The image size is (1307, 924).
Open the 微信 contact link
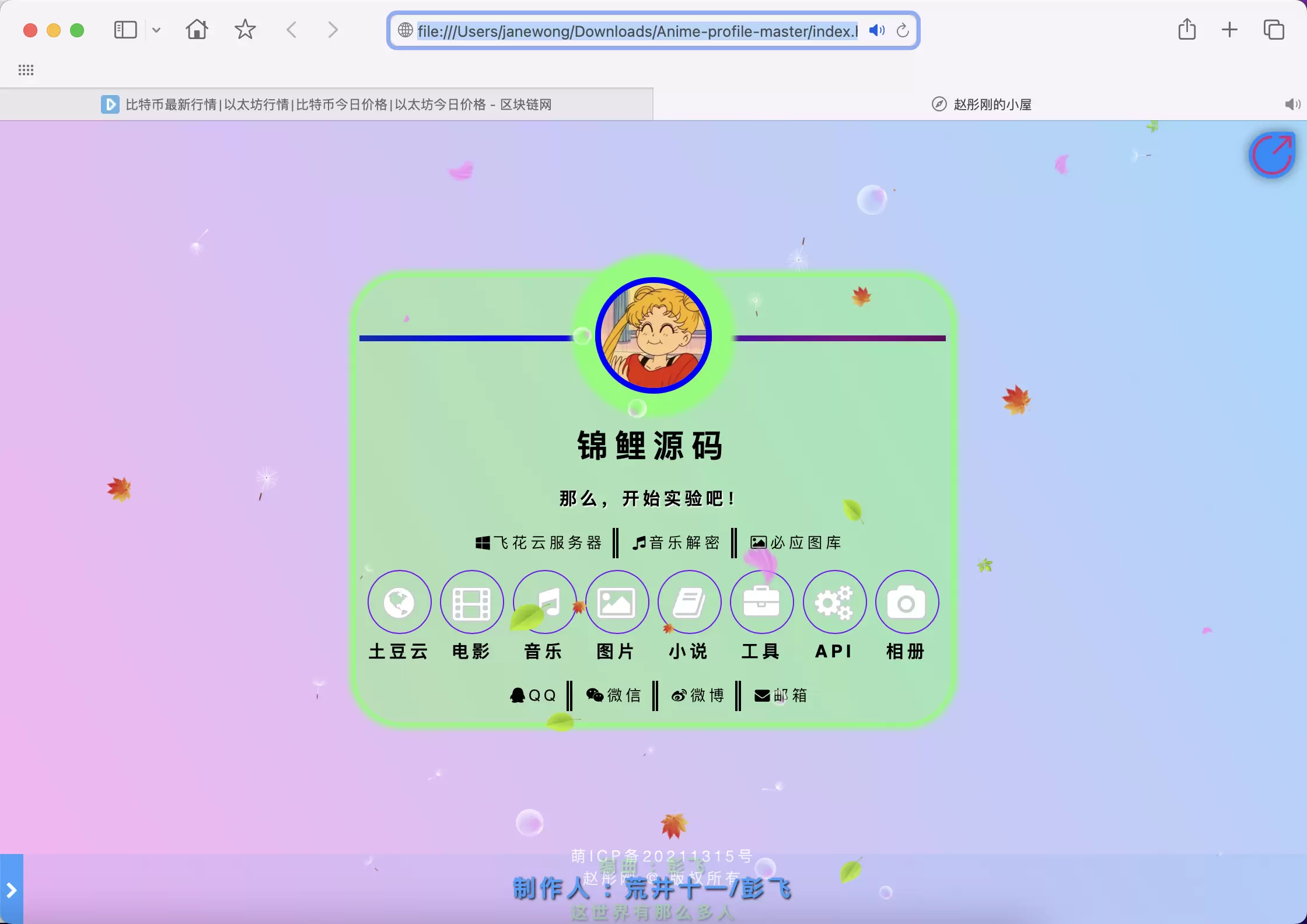coord(613,695)
